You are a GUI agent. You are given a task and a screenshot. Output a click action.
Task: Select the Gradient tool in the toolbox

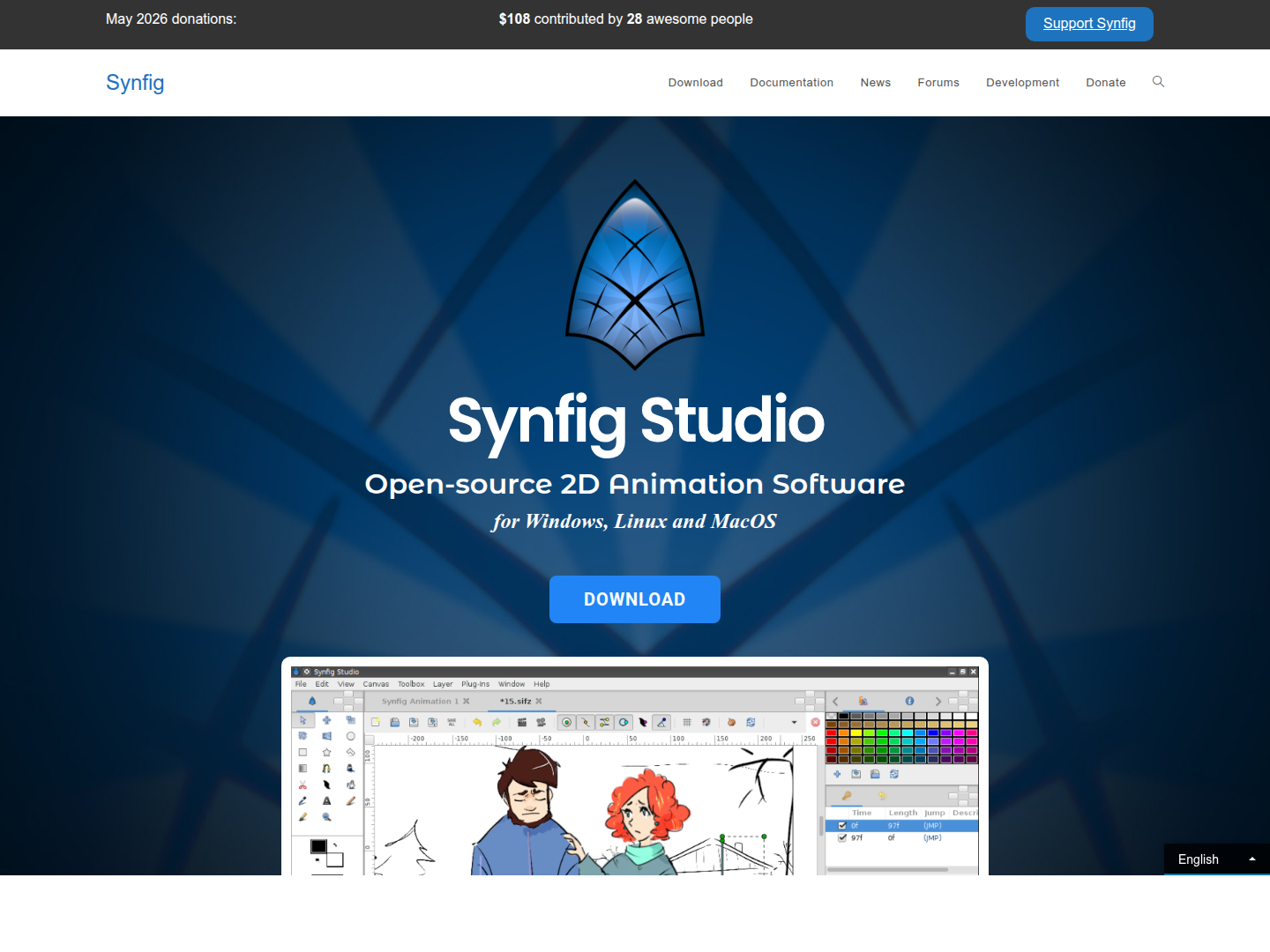point(303,769)
